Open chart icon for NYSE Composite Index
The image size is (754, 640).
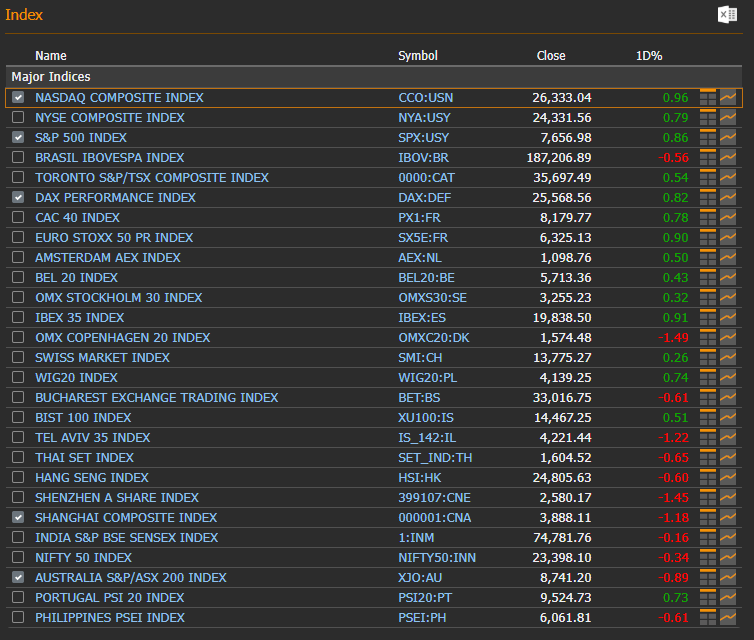(x=728, y=117)
